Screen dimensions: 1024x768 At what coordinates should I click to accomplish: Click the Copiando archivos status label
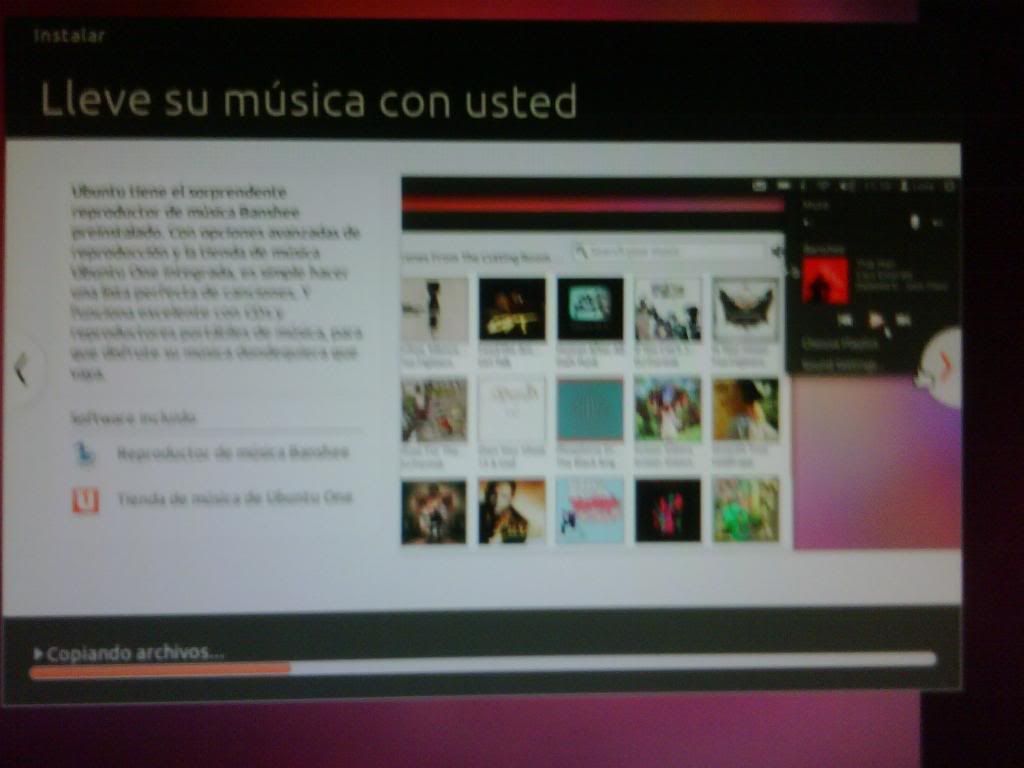(x=135, y=652)
